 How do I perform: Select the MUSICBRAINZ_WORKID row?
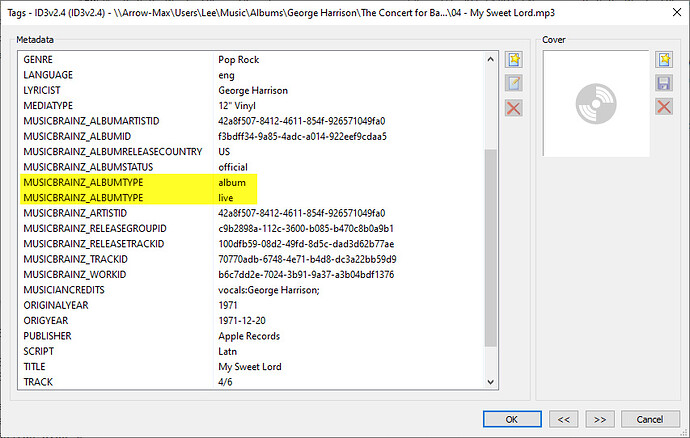251,275
